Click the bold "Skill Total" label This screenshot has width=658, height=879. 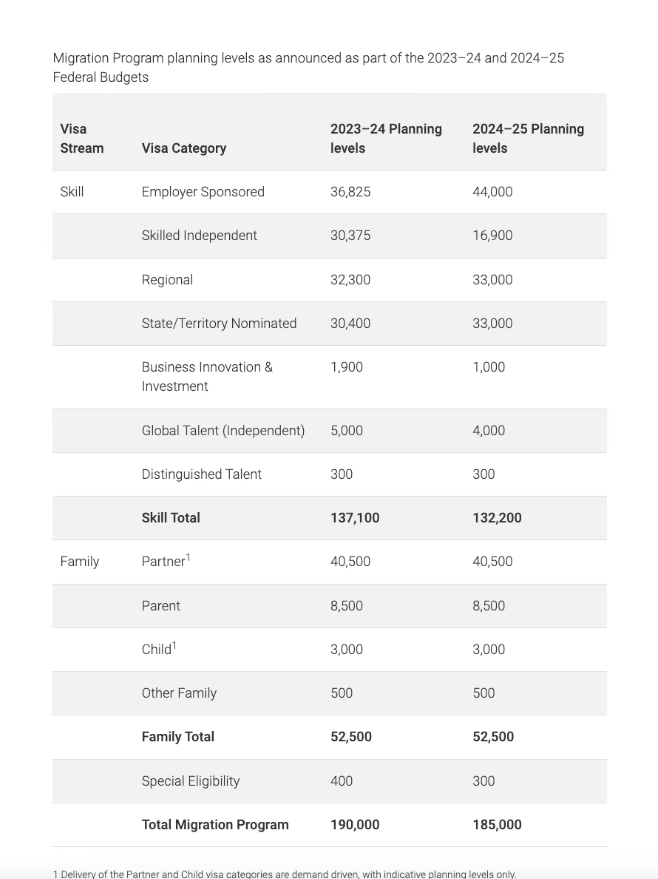pos(171,518)
